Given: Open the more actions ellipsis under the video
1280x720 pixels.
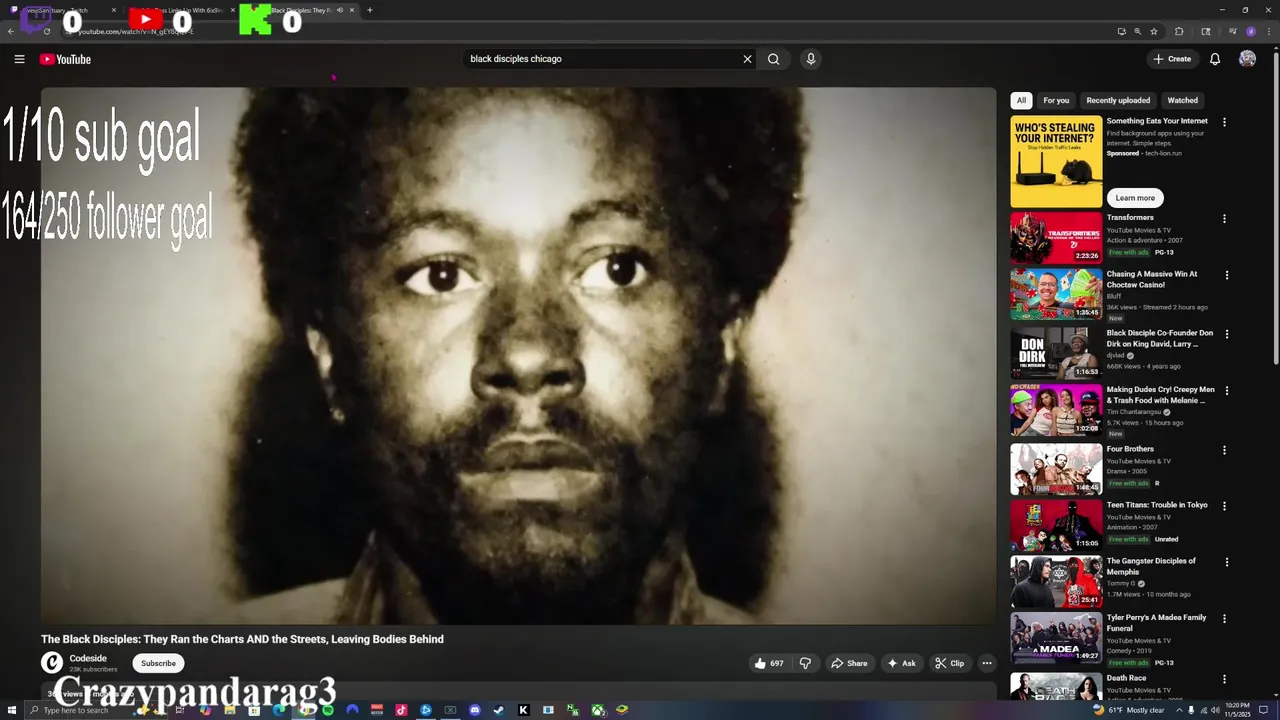Looking at the screenshot, I should pyautogui.click(x=986, y=663).
